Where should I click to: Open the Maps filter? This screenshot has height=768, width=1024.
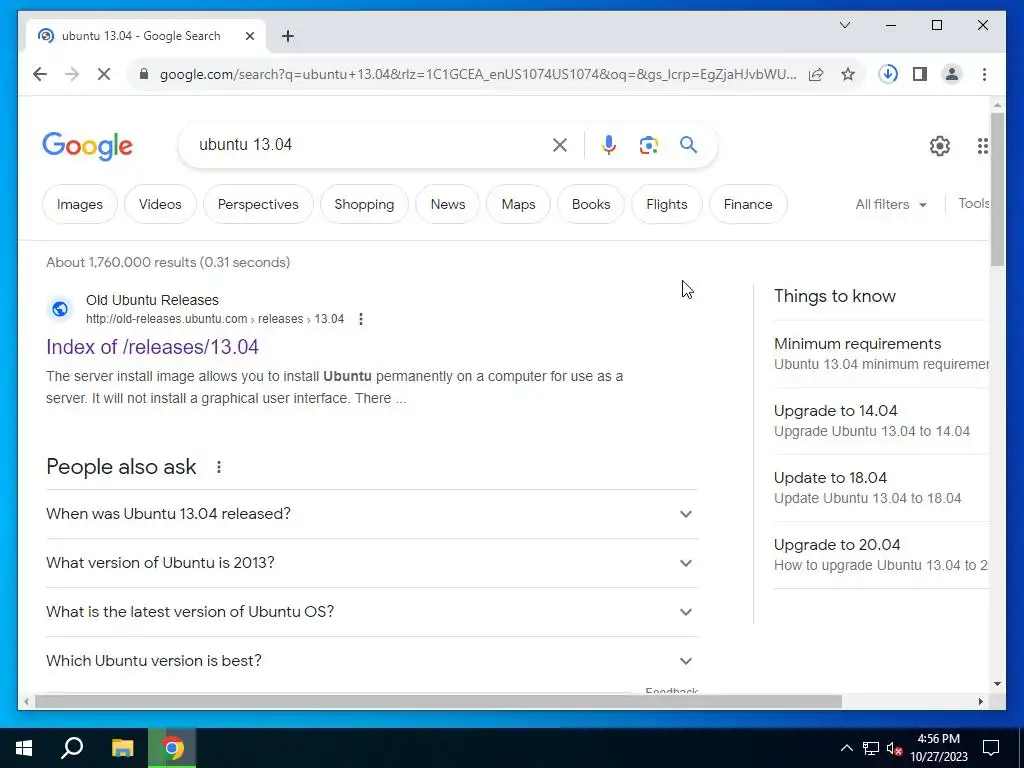(519, 204)
